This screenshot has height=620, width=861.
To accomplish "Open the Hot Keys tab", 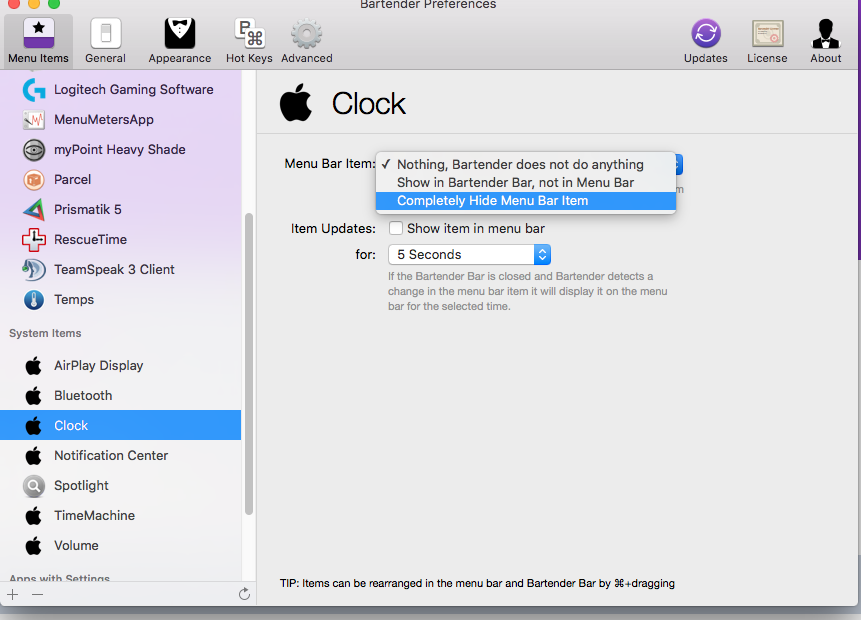I will tap(249, 41).
